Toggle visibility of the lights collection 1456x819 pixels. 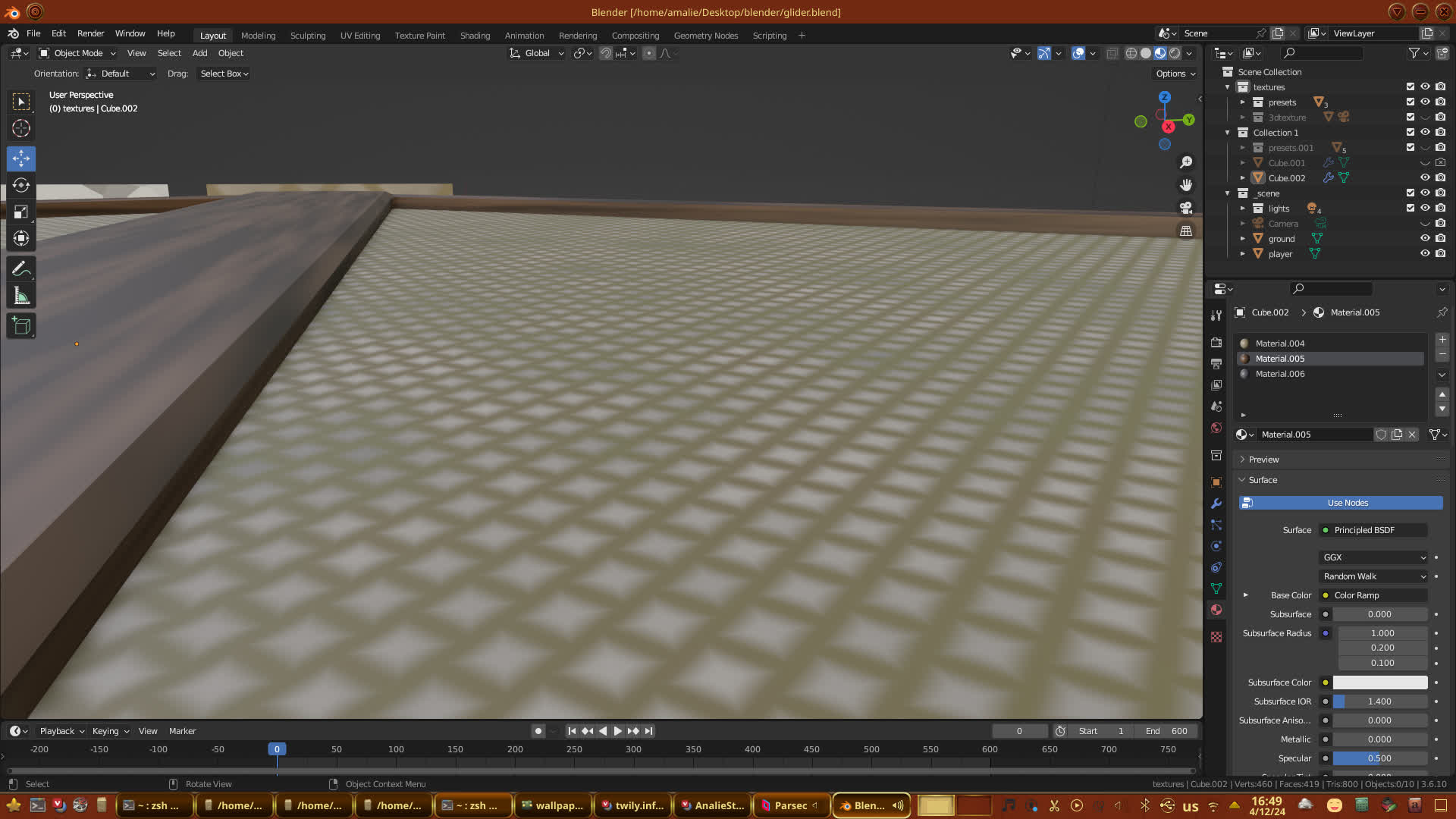pyautogui.click(x=1425, y=209)
